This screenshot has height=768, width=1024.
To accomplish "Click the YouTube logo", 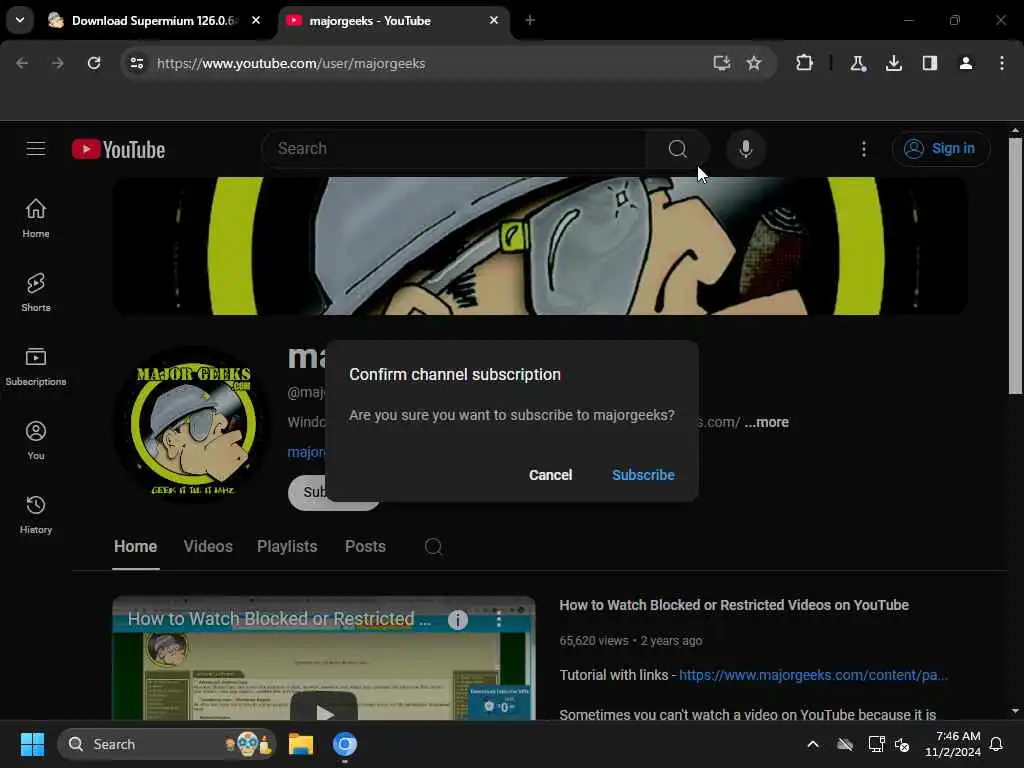I will (x=118, y=150).
